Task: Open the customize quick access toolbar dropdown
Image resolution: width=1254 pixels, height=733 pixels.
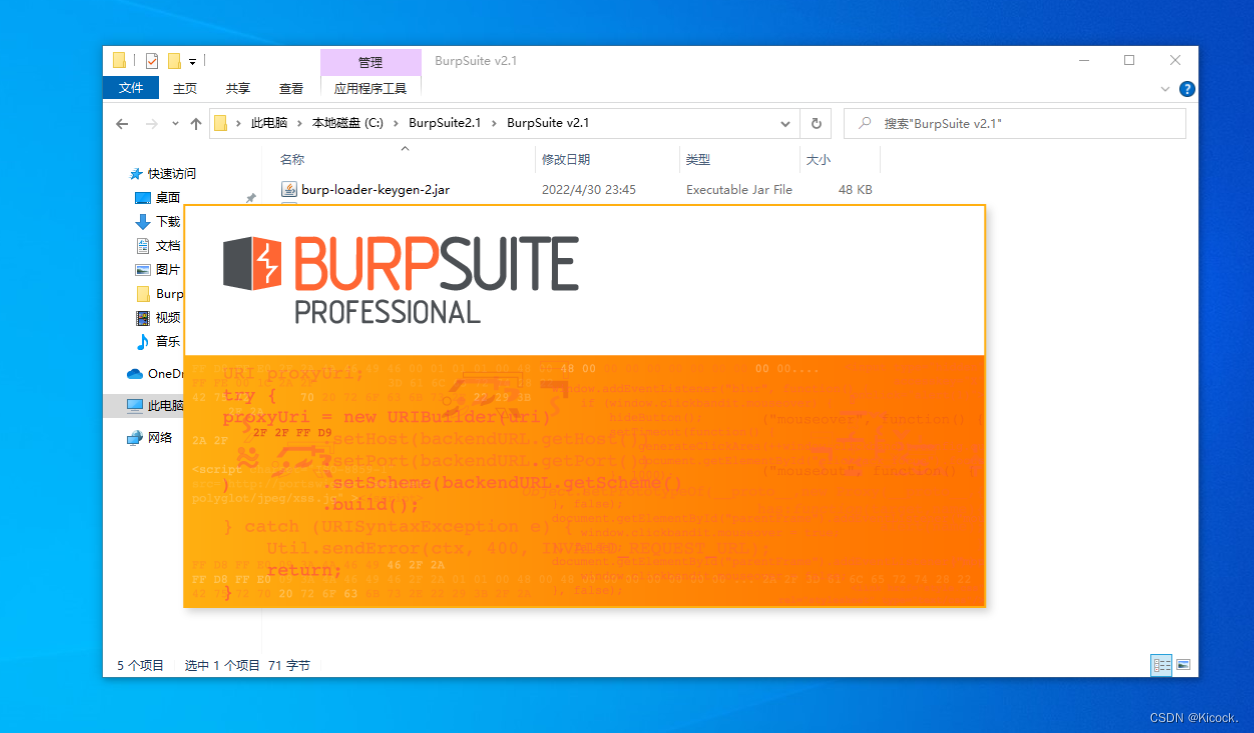Action: pyautogui.click(x=192, y=62)
